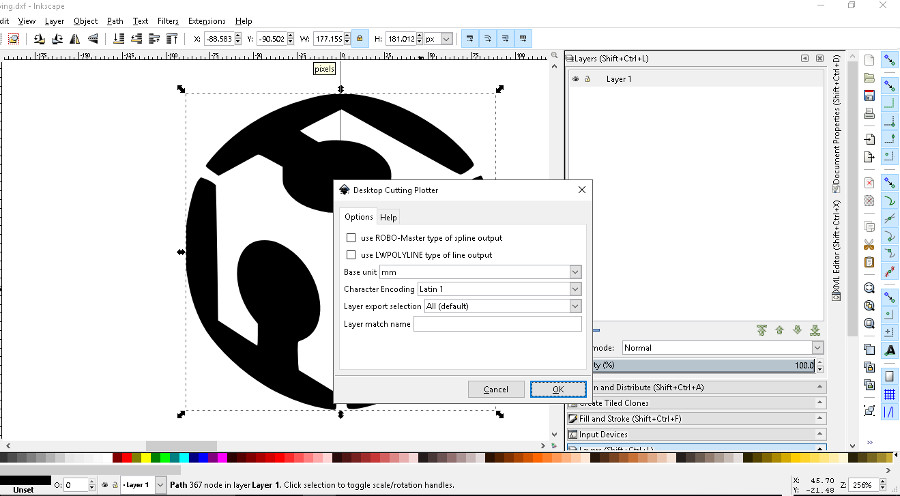The width and height of the screenshot is (900, 496).
Task: Click the Zoom to fit drawing icon
Action: tap(869, 305)
